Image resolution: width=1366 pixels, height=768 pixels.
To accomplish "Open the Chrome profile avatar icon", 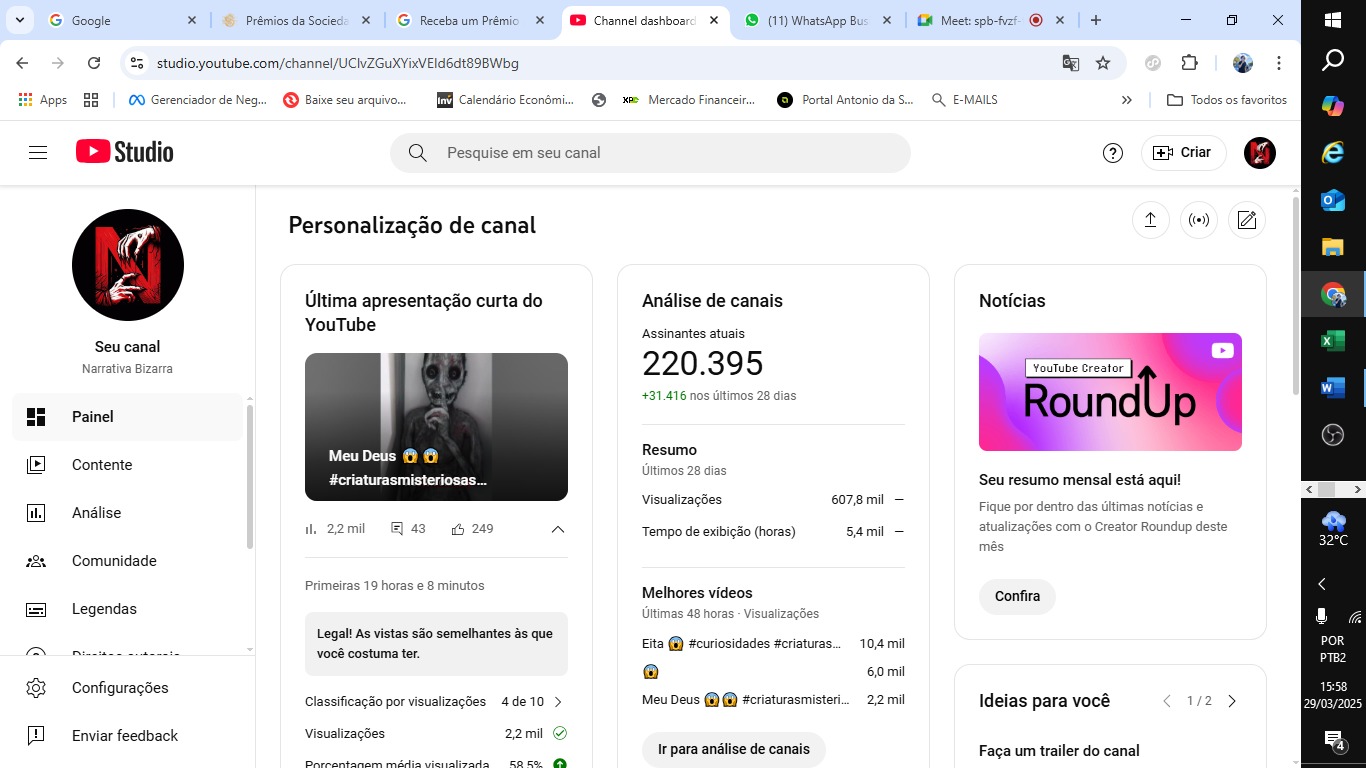I will pos(1243,63).
